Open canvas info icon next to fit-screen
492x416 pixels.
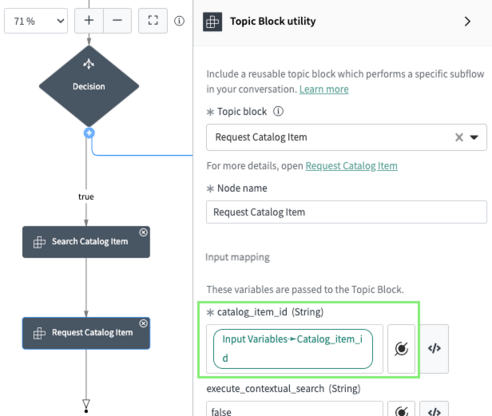pos(179,21)
